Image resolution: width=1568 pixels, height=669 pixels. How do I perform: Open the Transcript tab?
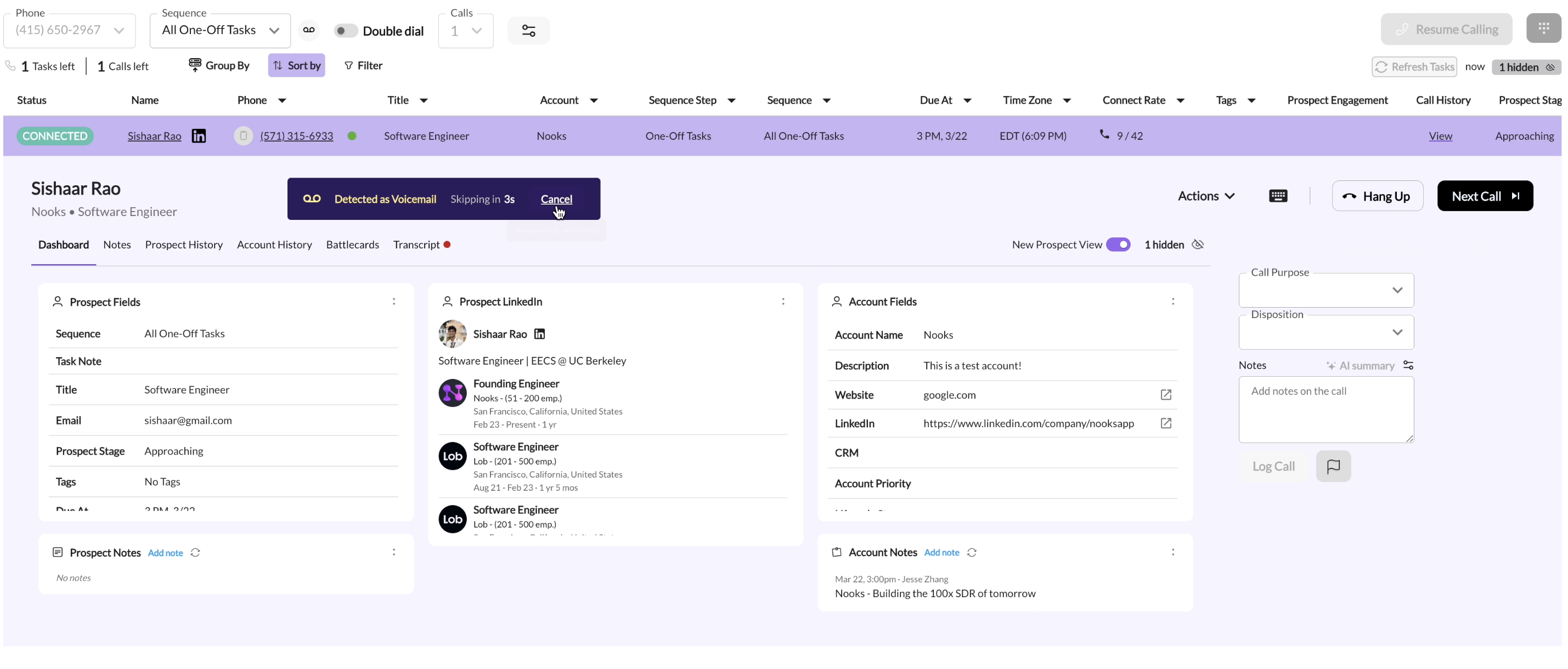pos(421,245)
